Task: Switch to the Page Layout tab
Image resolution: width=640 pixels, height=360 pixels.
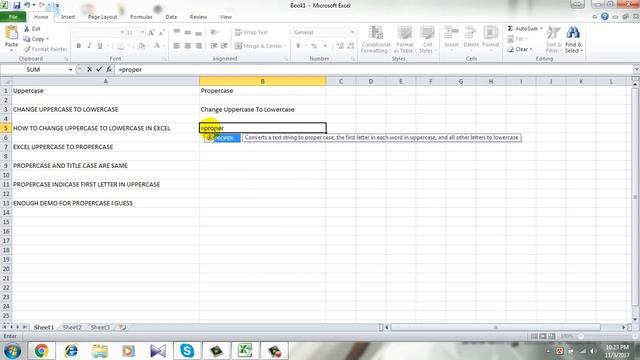Action: coord(102,17)
